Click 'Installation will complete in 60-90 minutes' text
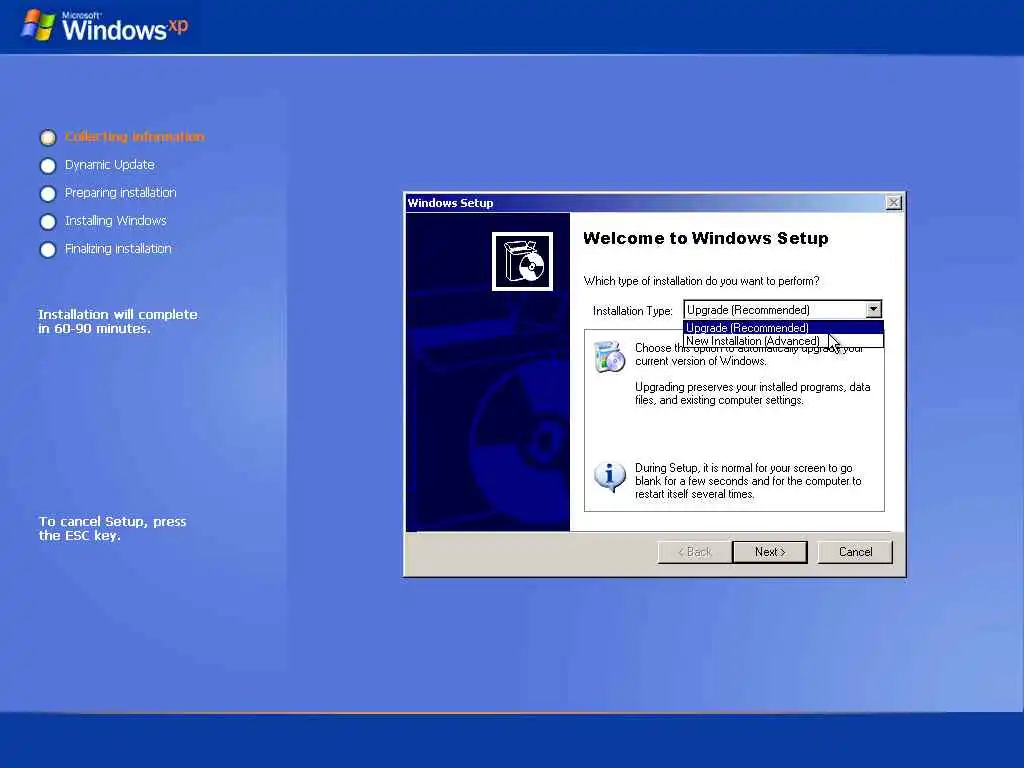 pos(118,321)
